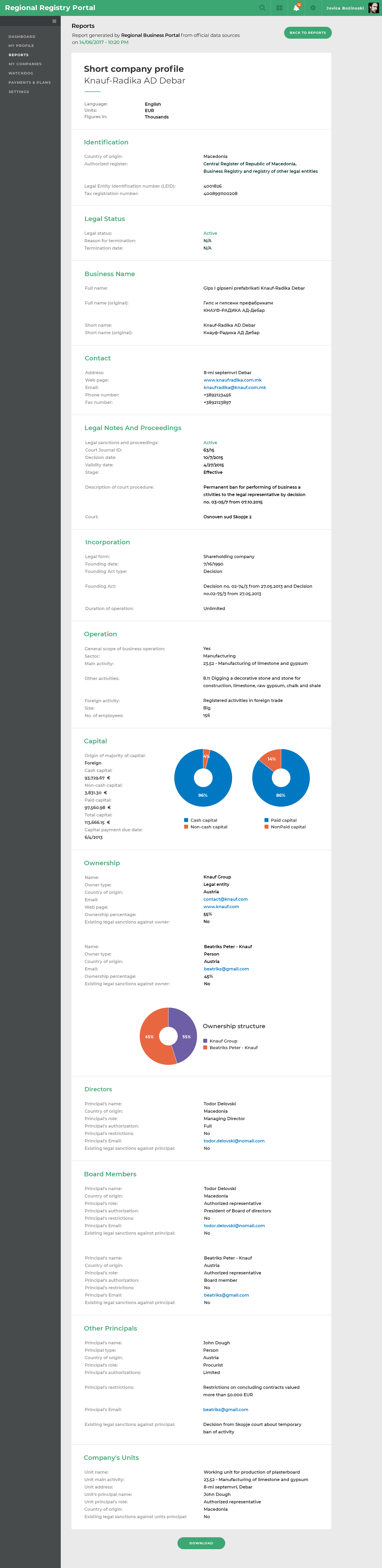The width and height of the screenshot is (382, 1568).
Task: Open the www.knauf.com web page link
Action: [221, 906]
